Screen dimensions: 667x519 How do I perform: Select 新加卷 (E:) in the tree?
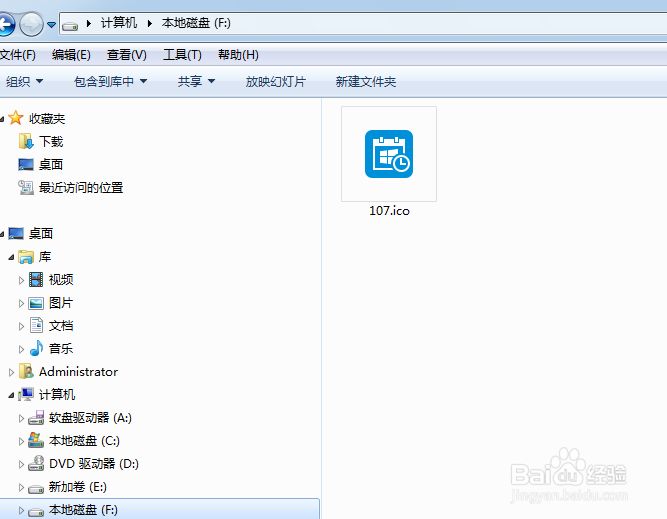(x=78, y=487)
